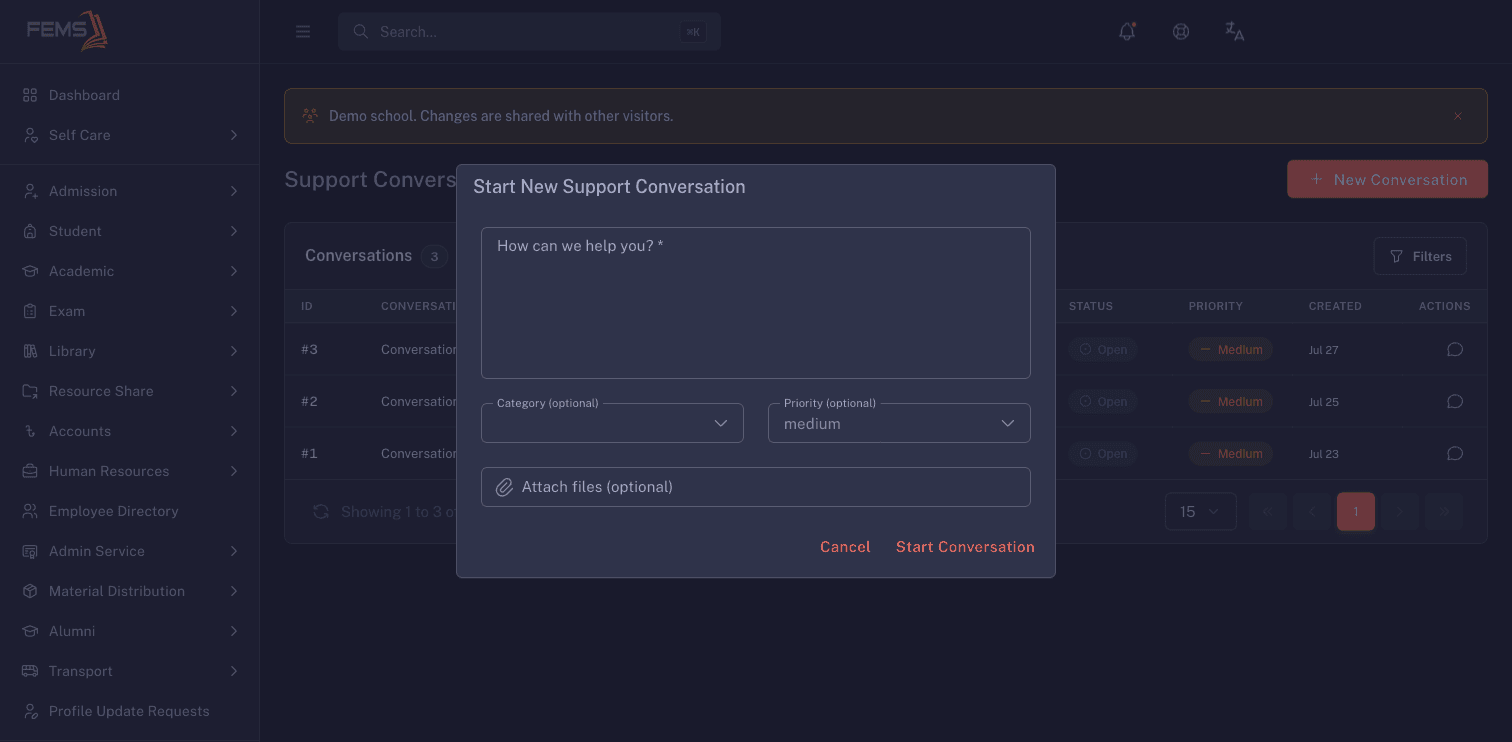Image resolution: width=1512 pixels, height=742 pixels.
Task: Expand the Student section
Action: pyautogui.click(x=130, y=231)
